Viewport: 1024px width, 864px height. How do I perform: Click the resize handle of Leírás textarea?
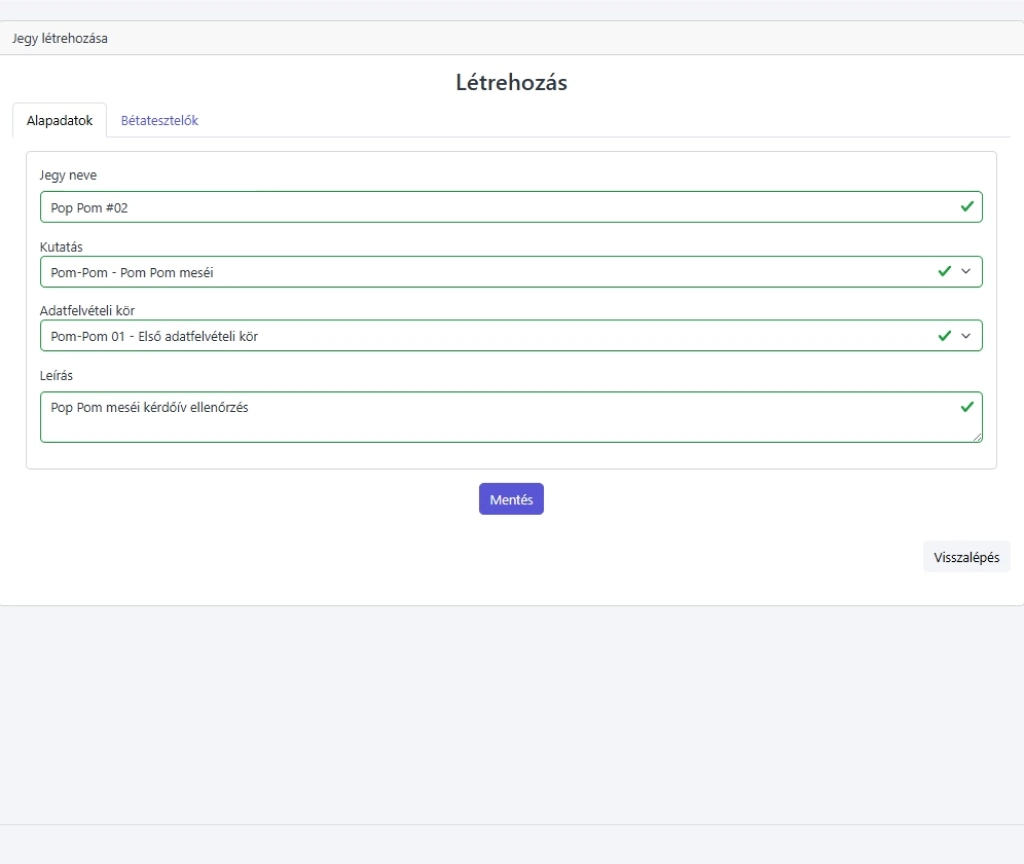(977, 437)
